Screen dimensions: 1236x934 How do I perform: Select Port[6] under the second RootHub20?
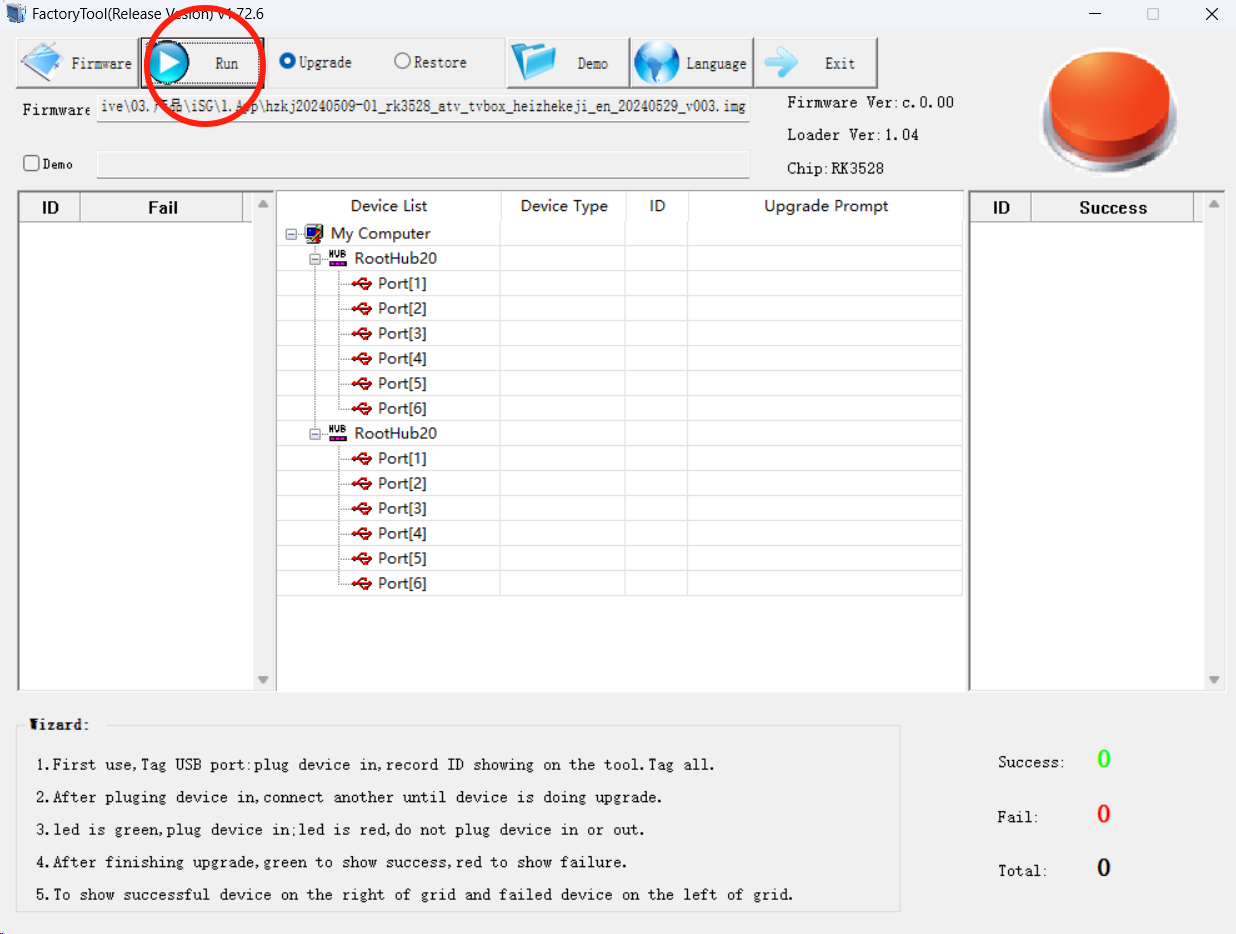[401, 583]
